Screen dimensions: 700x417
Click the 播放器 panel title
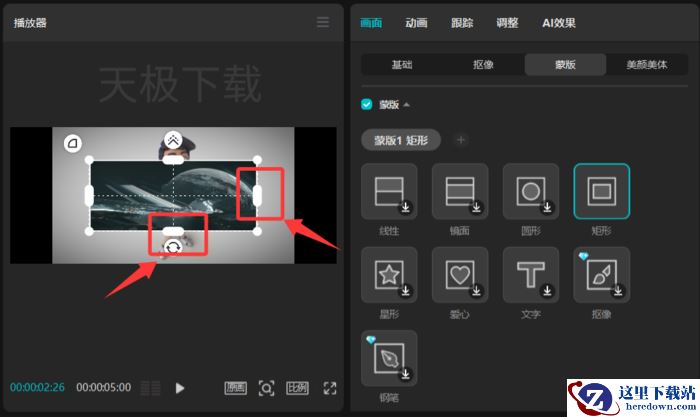(30, 23)
